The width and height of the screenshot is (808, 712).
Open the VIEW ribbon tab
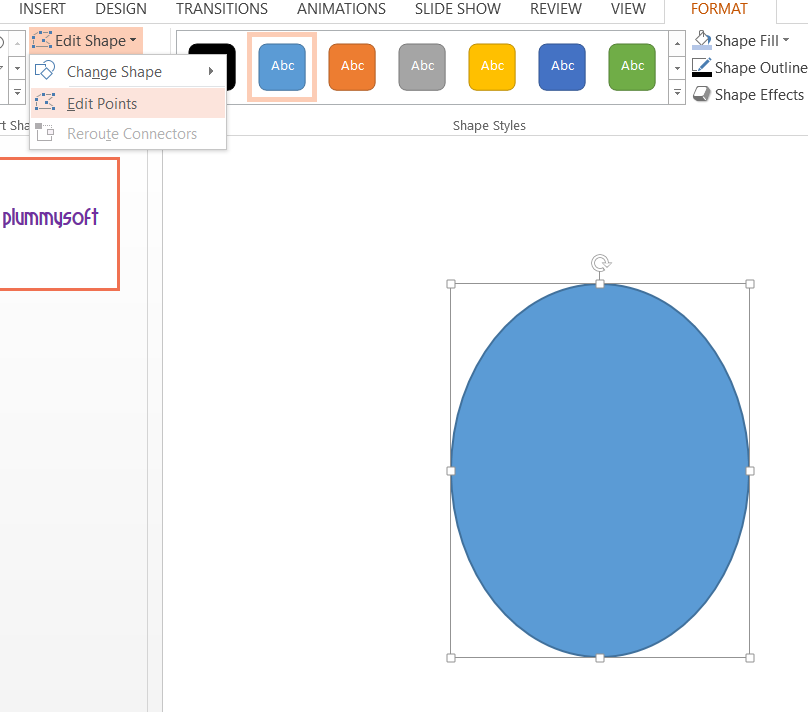click(628, 9)
